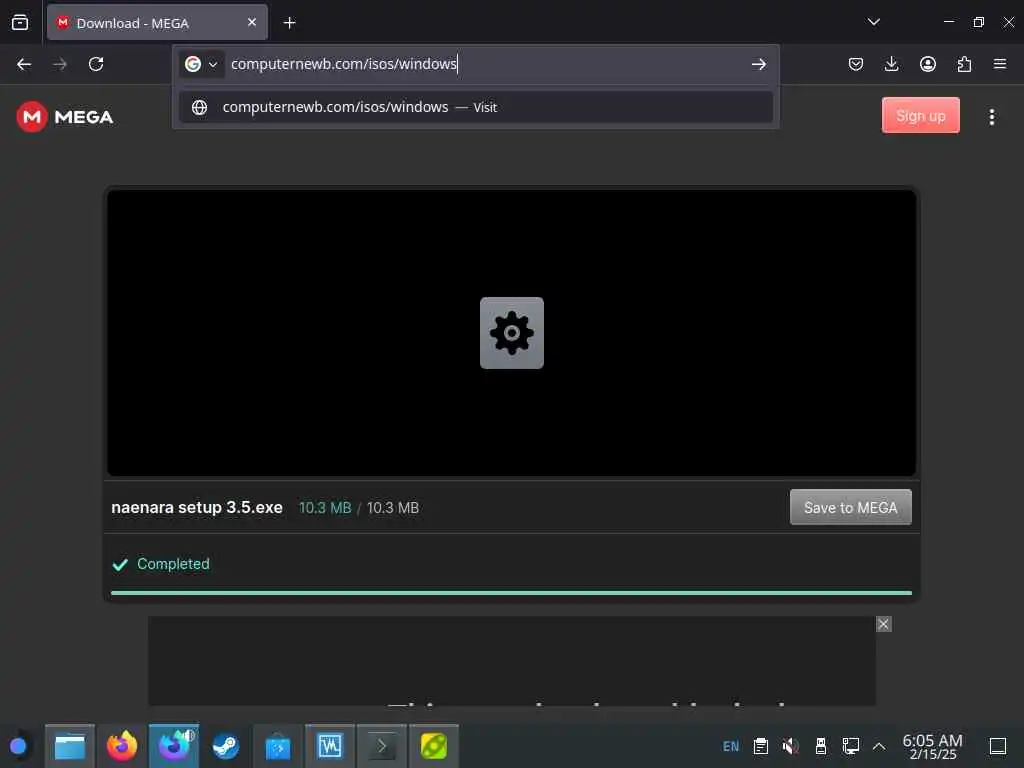Open the network connections tray icon
This screenshot has width=1024, height=768.
850,746
